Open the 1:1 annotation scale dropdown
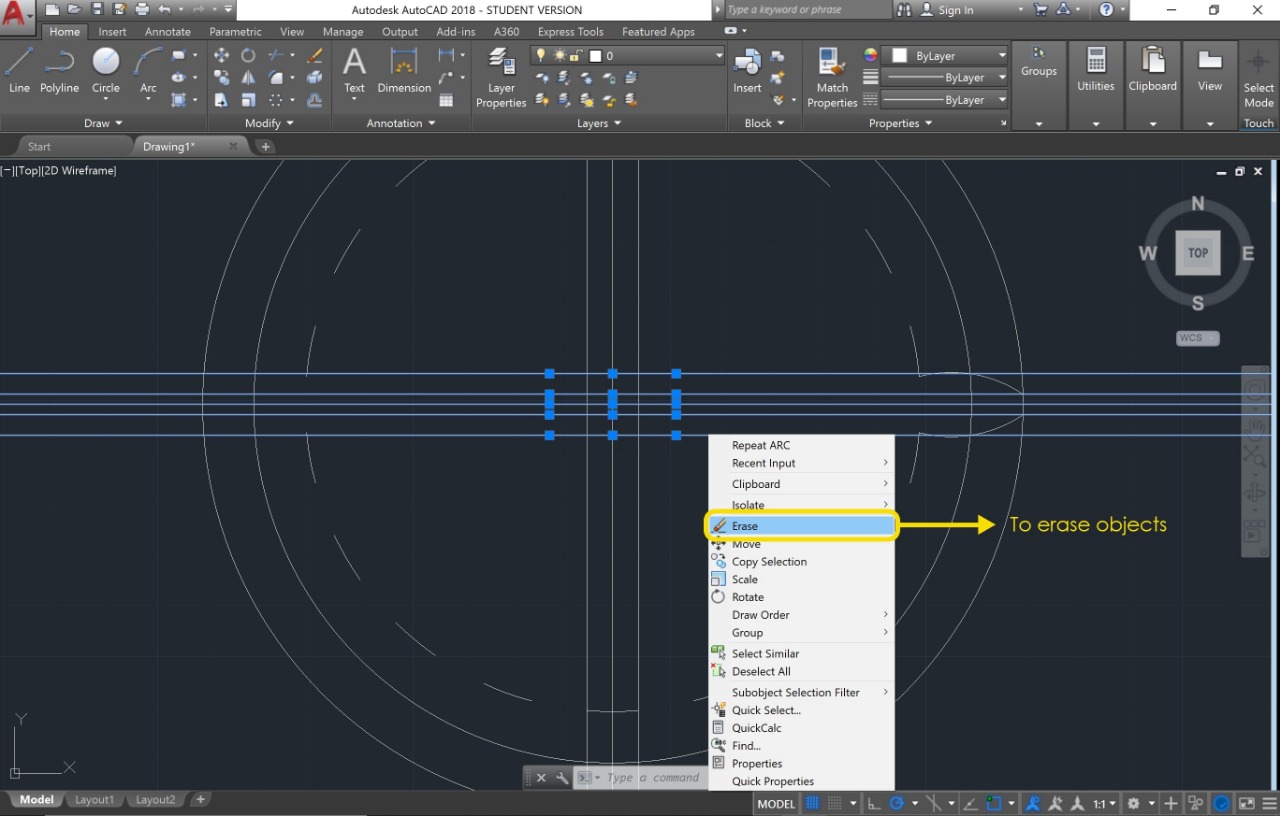 tap(1105, 803)
